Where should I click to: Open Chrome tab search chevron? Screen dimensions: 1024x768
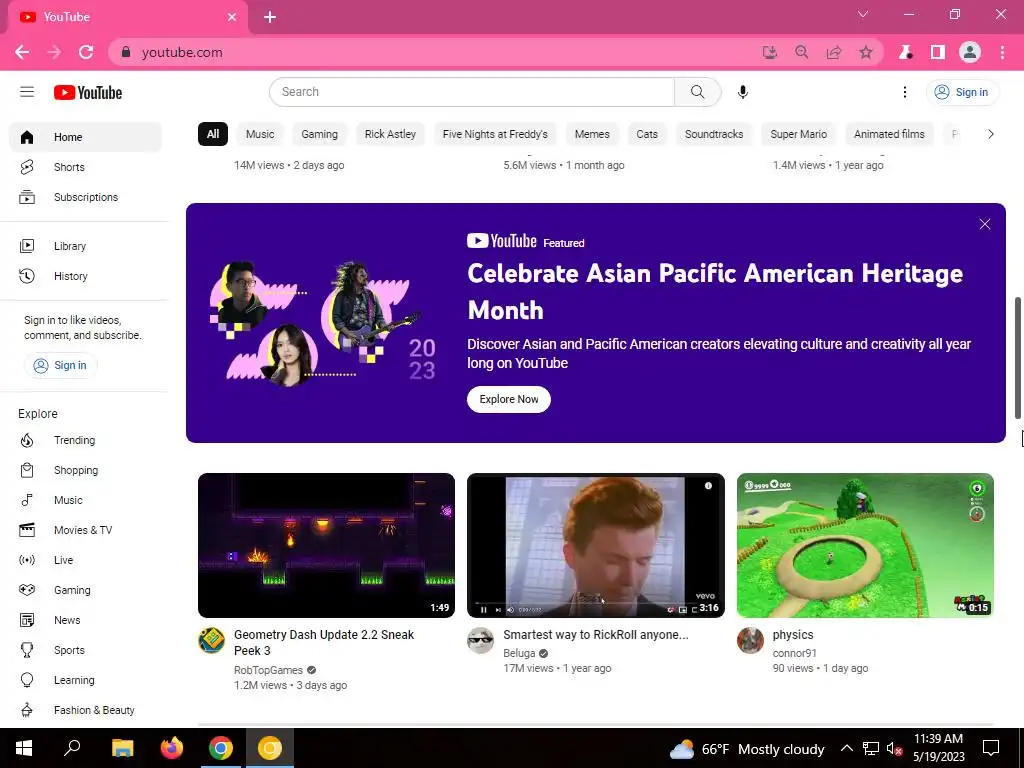(x=863, y=14)
